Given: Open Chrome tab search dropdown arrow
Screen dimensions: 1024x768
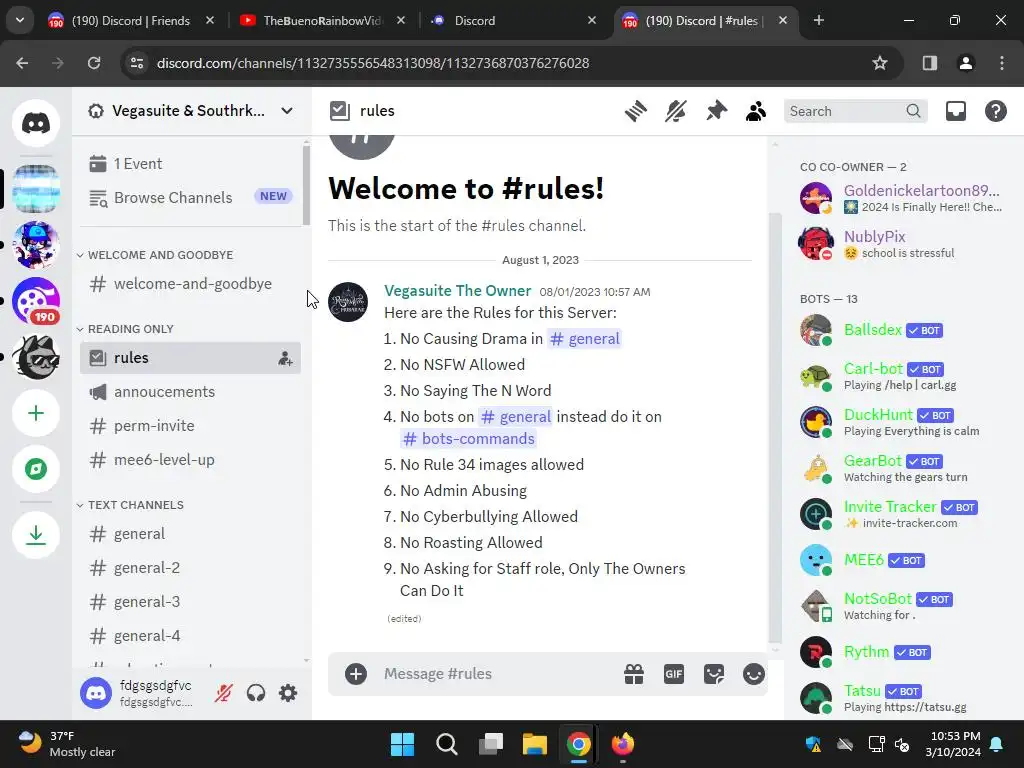Looking at the screenshot, I should click(x=20, y=20).
